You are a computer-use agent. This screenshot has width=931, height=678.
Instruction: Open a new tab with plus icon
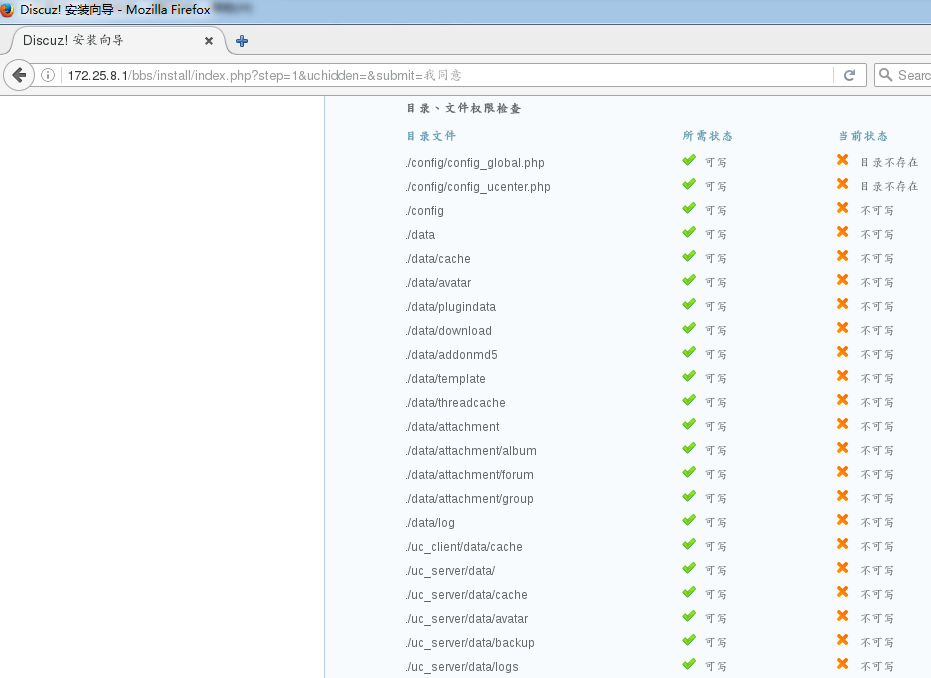(x=242, y=41)
